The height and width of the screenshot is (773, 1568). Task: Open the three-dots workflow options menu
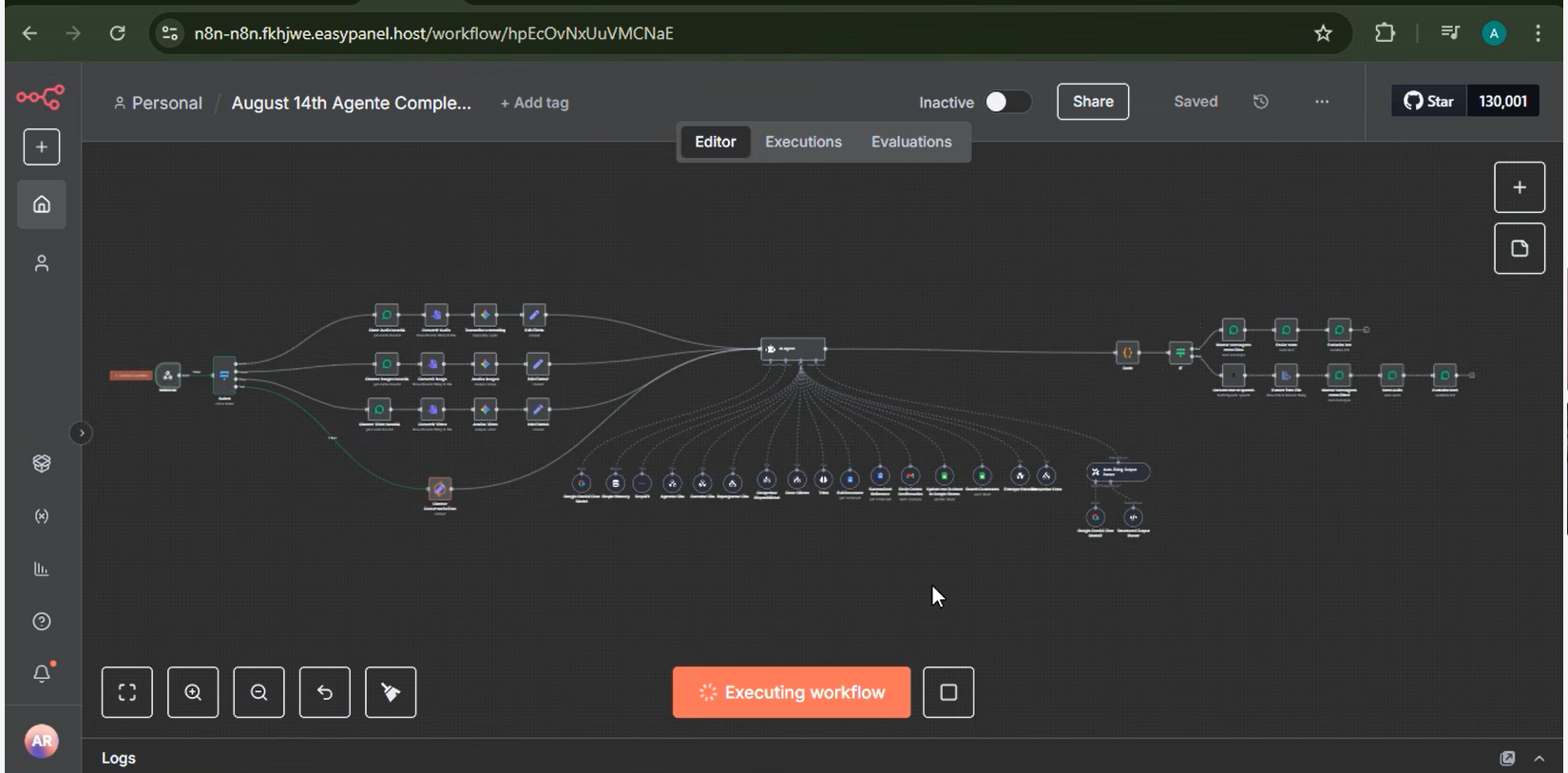pyautogui.click(x=1322, y=102)
